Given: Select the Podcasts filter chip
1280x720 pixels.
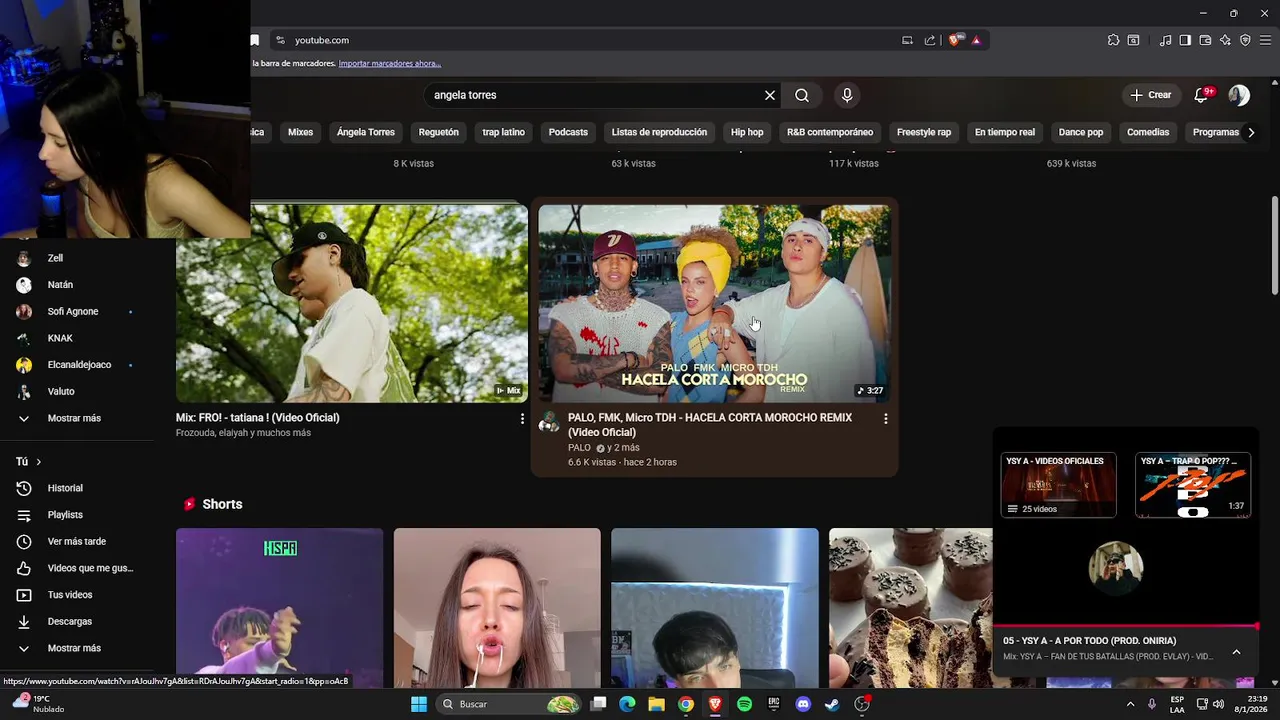Looking at the screenshot, I should pos(568,132).
